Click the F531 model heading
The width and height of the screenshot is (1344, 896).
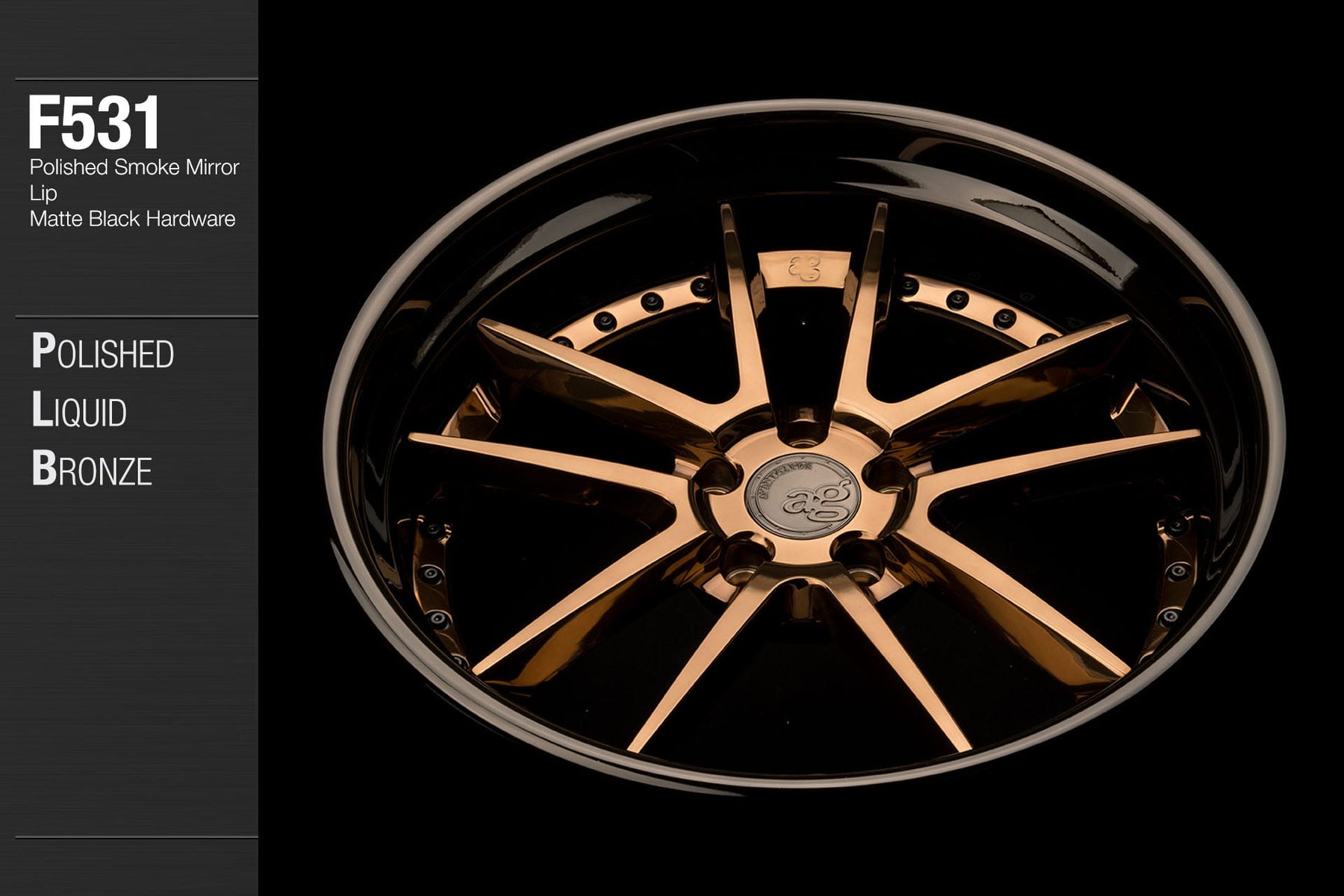94,122
